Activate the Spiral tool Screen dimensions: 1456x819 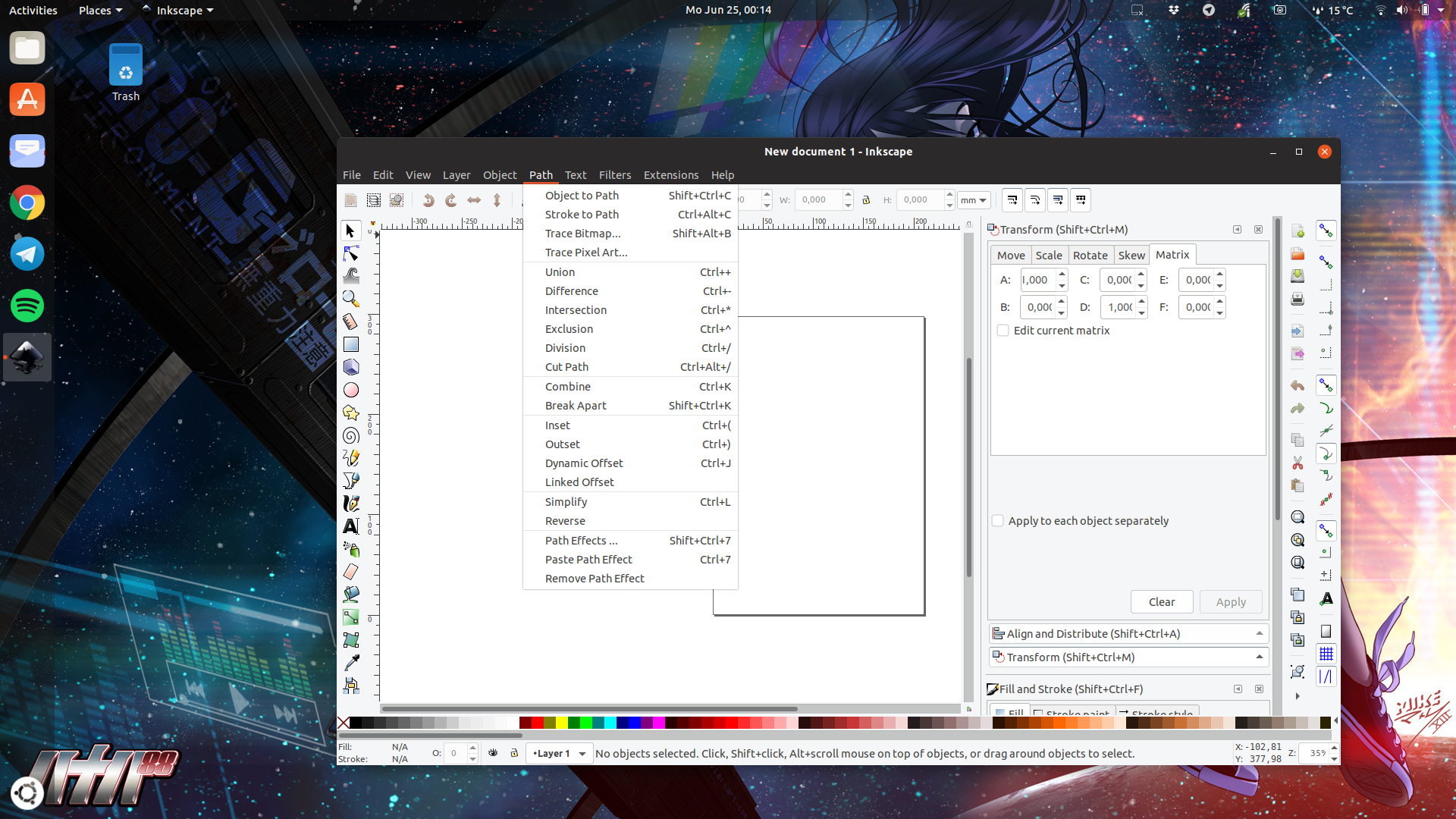[x=351, y=435]
